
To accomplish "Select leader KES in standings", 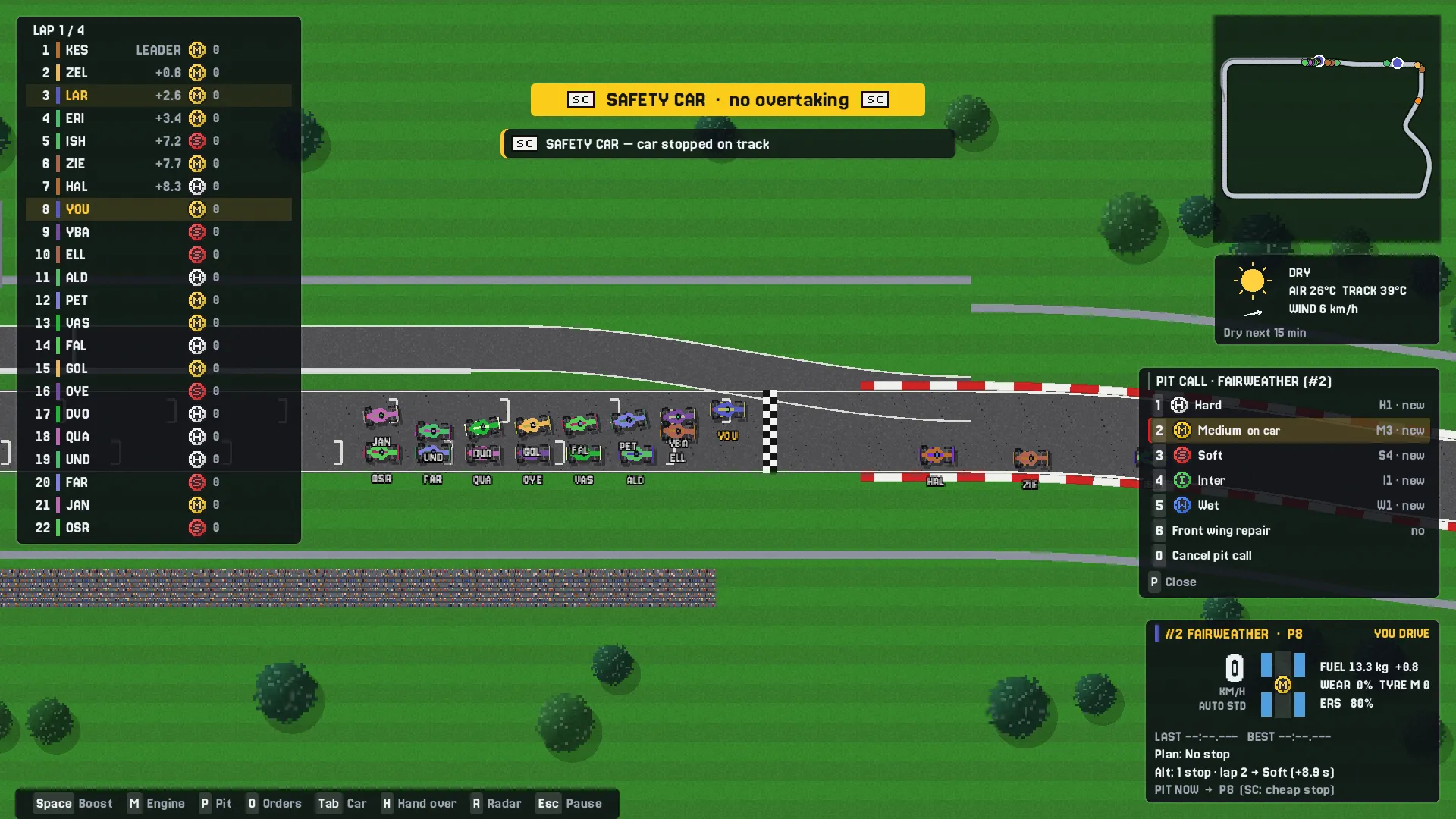I will point(158,50).
